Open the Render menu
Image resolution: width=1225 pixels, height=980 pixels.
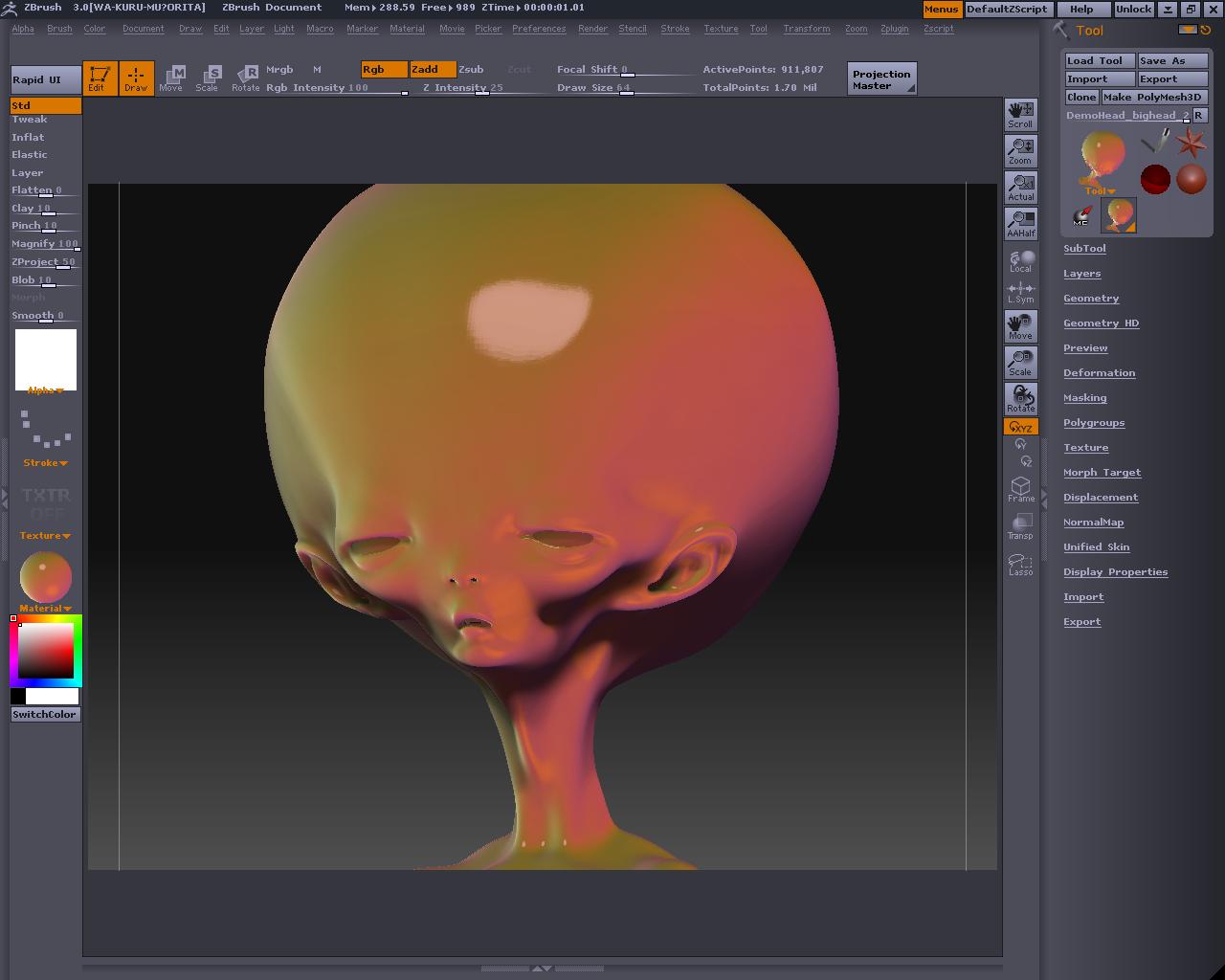click(592, 29)
